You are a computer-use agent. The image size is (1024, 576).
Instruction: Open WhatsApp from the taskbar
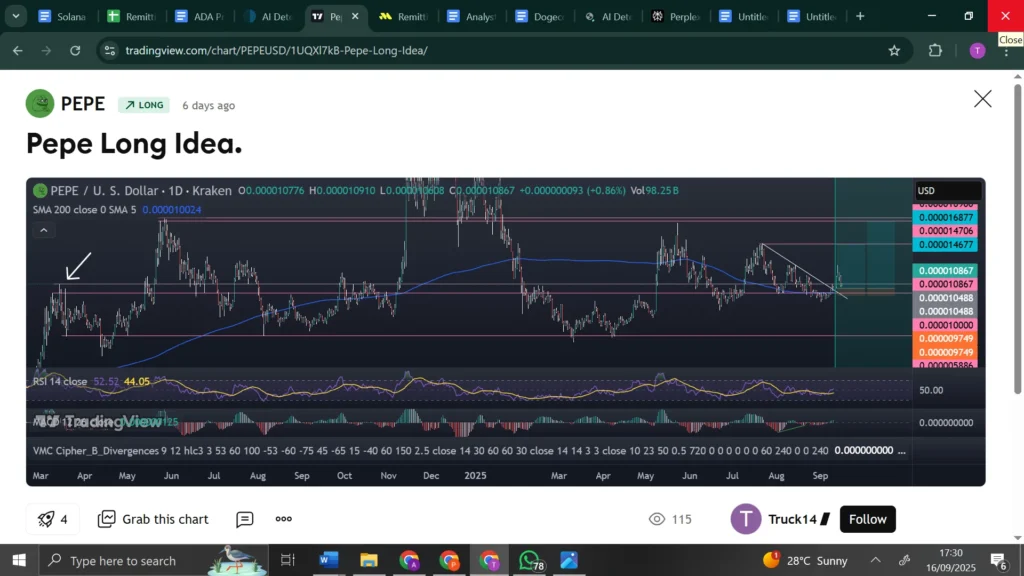(530, 560)
